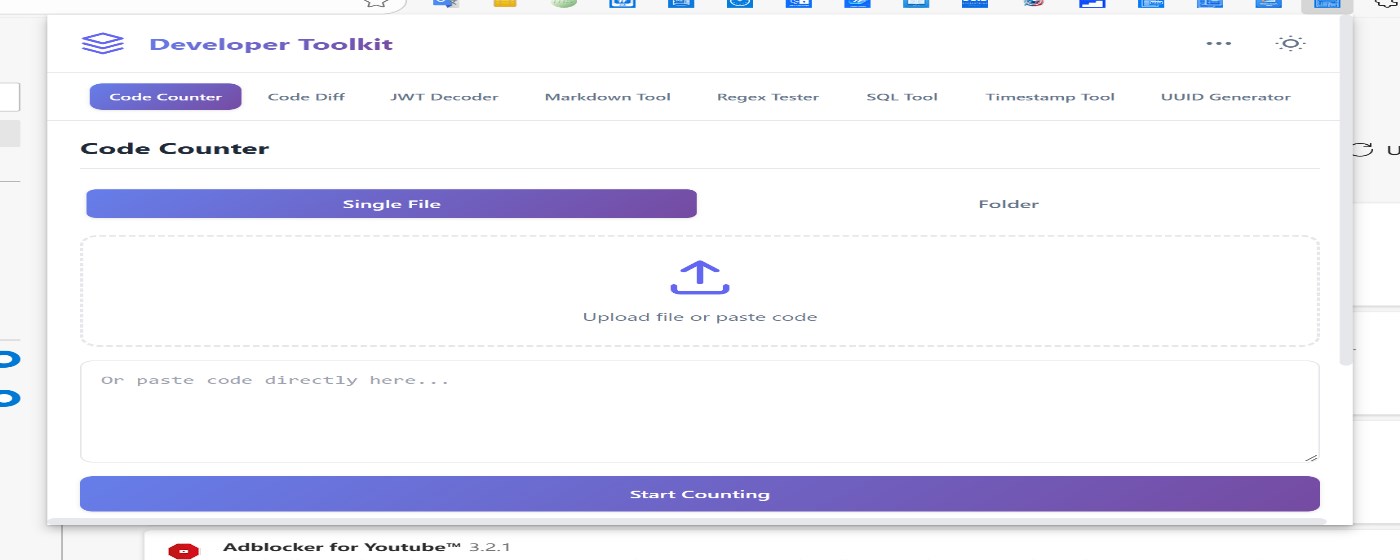Image resolution: width=1400 pixels, height=560 pixels.
Task: Select the Single File mode
Action: (x=391, y=204)
